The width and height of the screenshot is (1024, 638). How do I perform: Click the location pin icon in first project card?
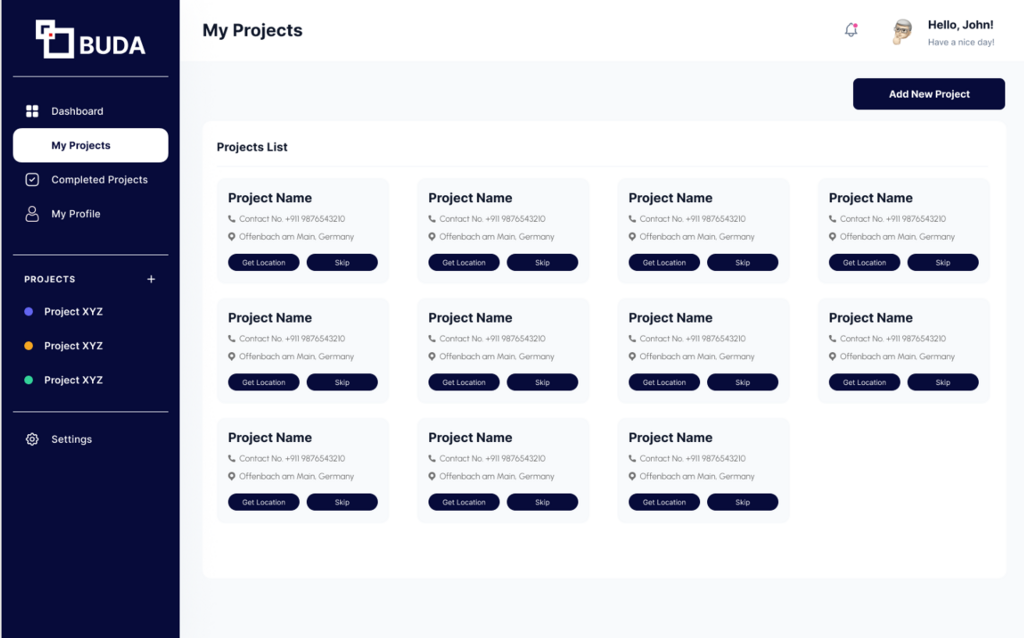(232, 237)
